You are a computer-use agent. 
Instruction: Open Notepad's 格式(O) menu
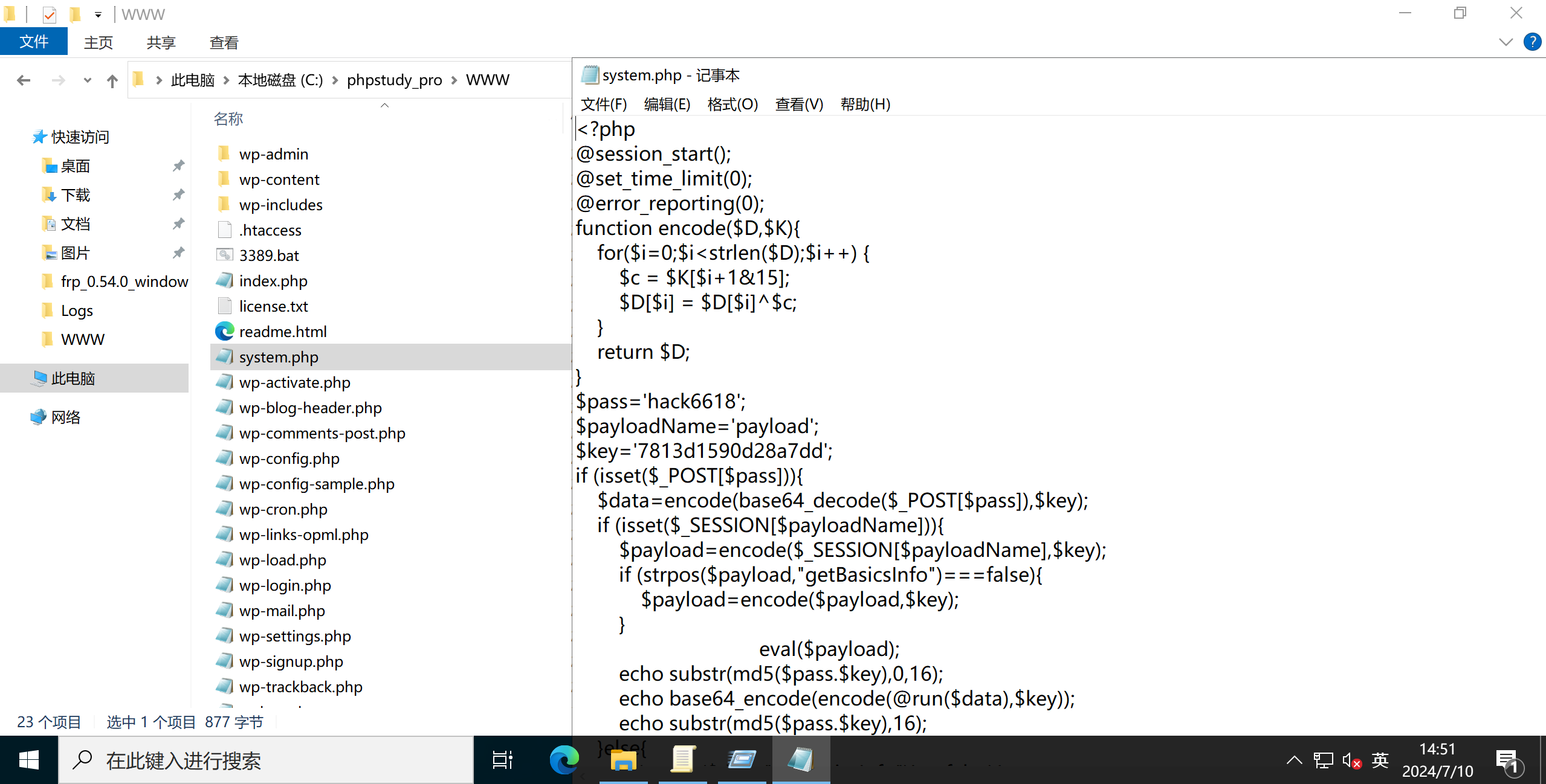732,104
